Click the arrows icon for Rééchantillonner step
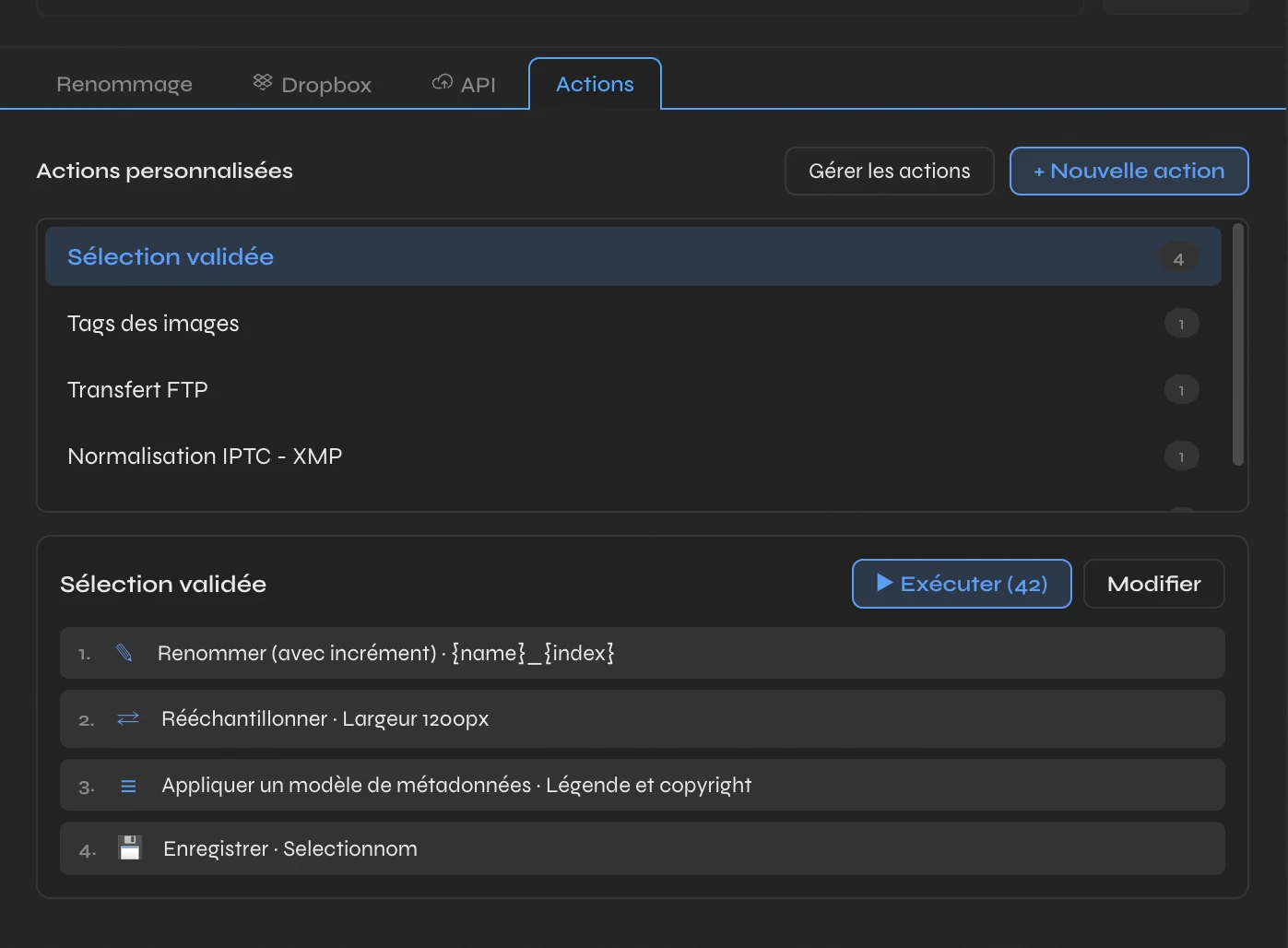 pyautogui.click(x=128, y=718)
